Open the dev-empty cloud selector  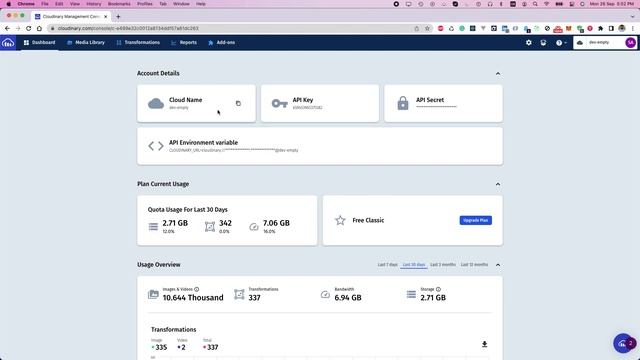coord(598,42)
